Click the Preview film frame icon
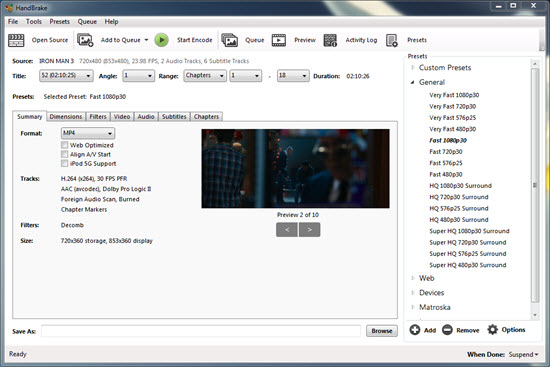This screenshot has width=550, height=367. (279, 40)
